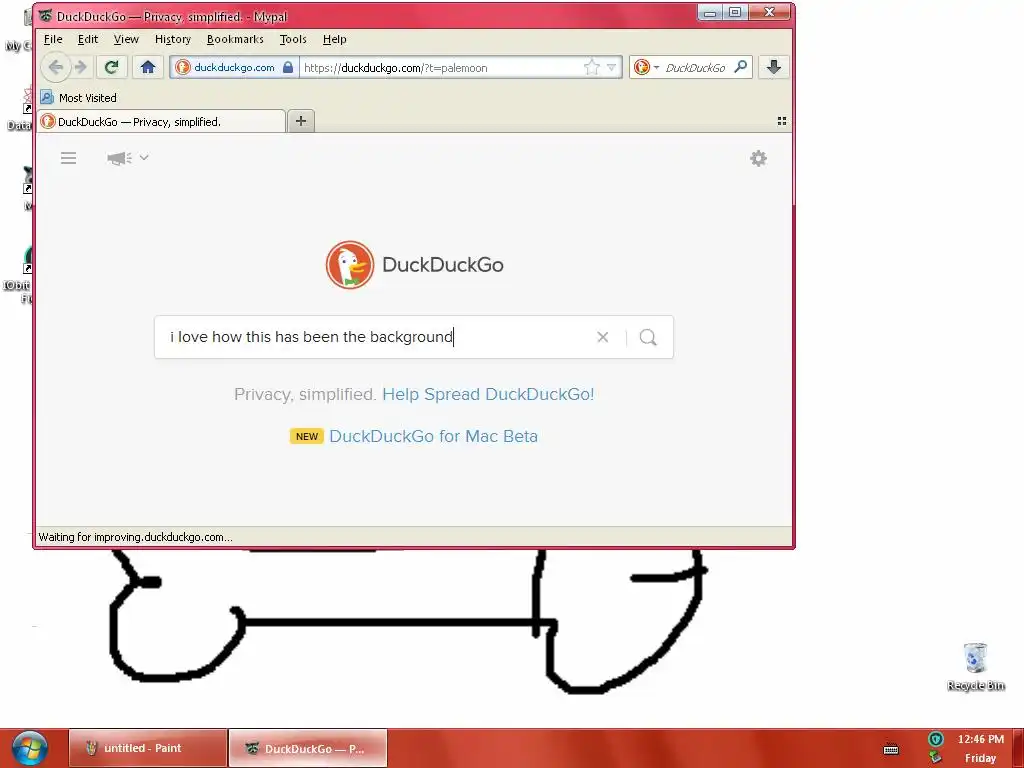Click the padlock site security icon
The width and height of the screenshot is (1024, 768).
click(x=288, y=67)
